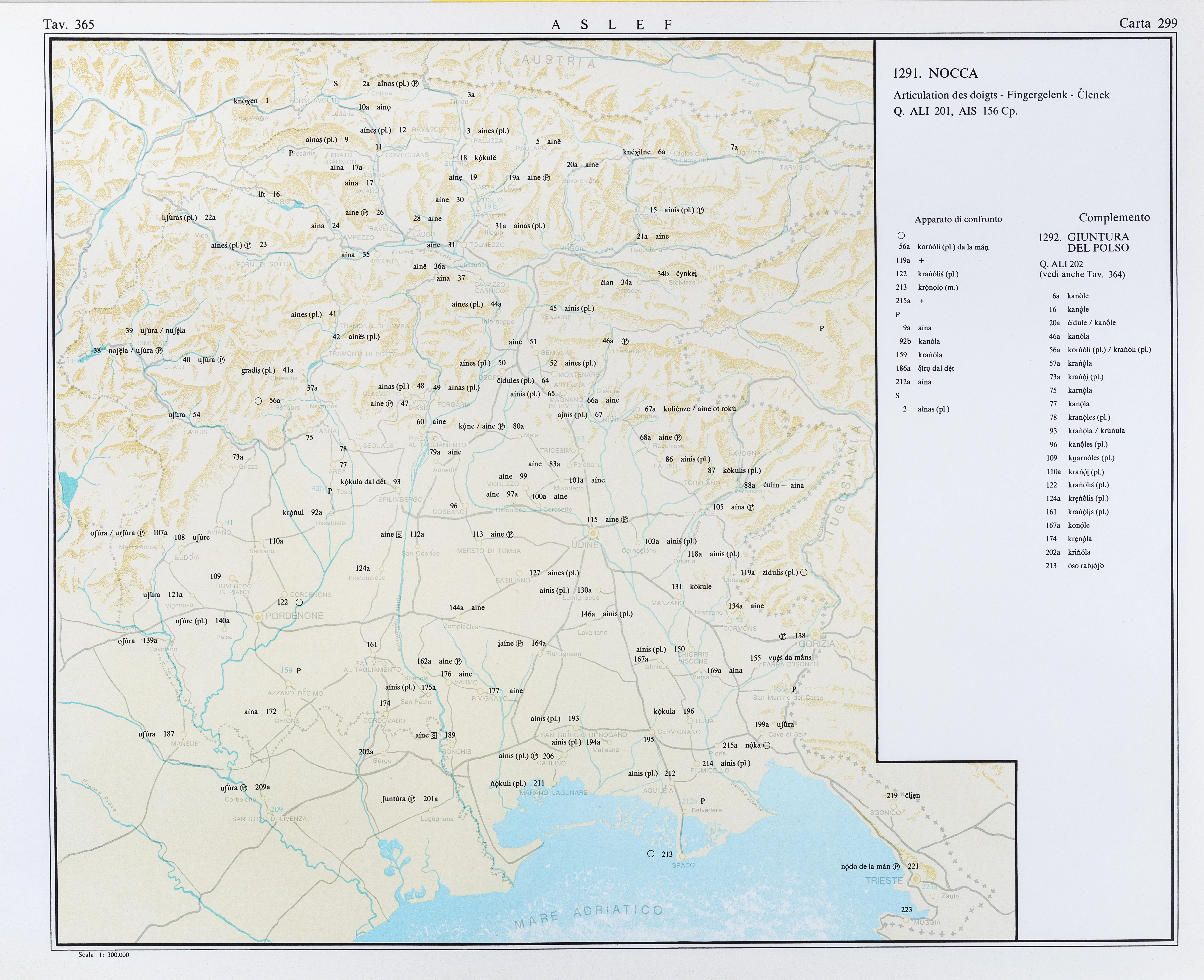Image resolution: width=1204 pixels, height=980 pixels.
Task: Click the boxed S symbol at point 112a
Action: pyautogui.click(x=399, y=535)
